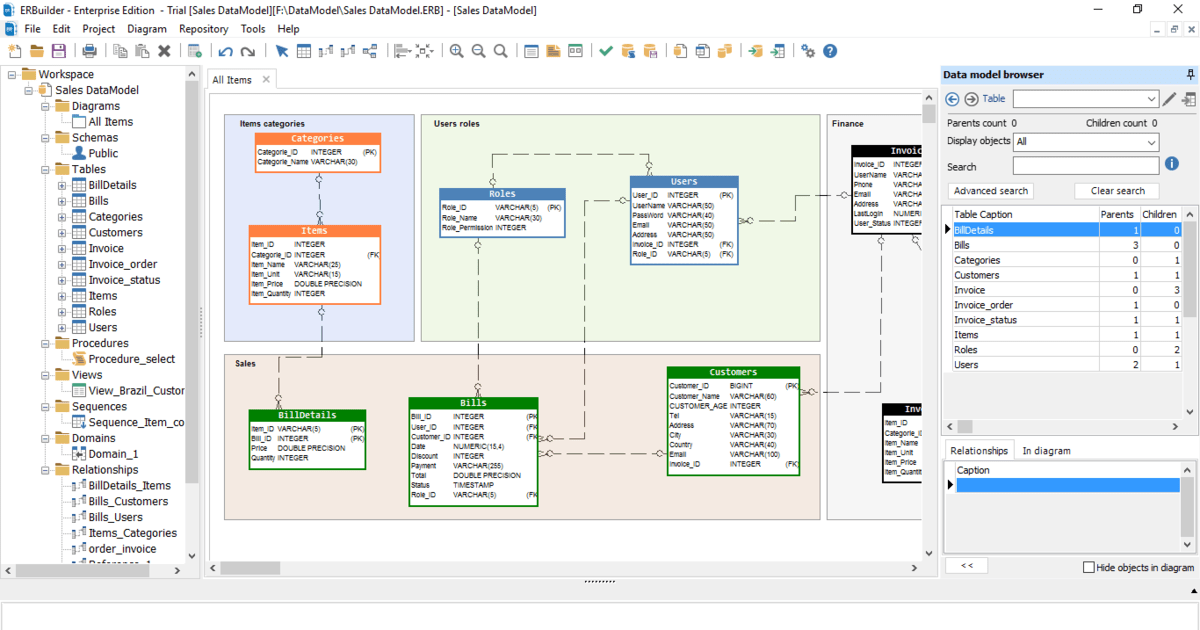Select Invoice_status table in tree
The height and width of the screenshot is (630, 1200).
point(124,281)
